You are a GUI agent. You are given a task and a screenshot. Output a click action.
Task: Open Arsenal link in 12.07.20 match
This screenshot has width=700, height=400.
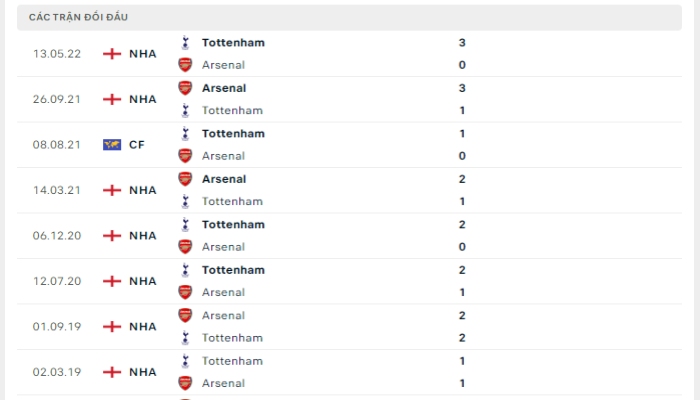(223, 292)
